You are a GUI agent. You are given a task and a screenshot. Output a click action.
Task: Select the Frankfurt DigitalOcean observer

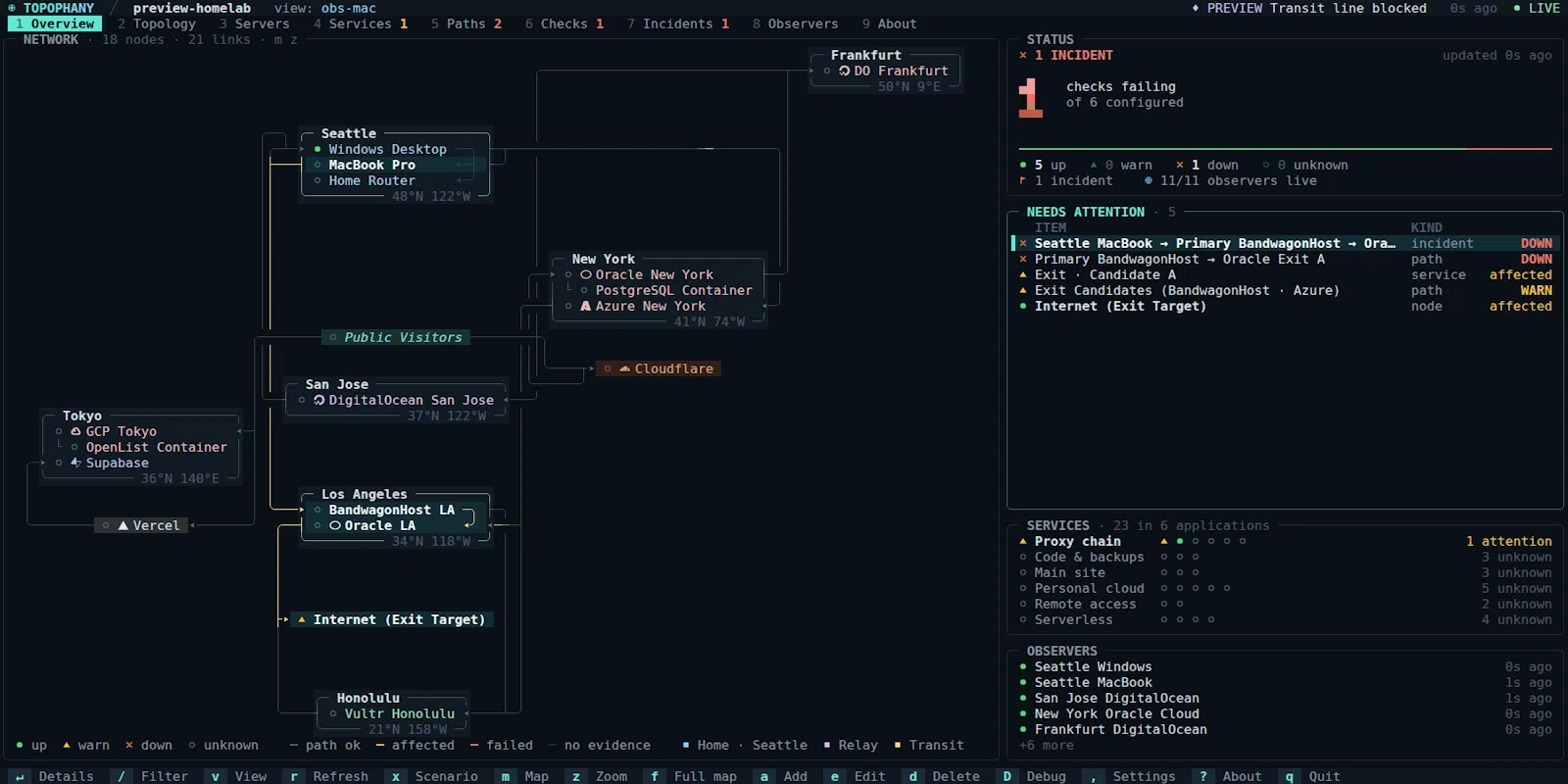coord(1286,729)
